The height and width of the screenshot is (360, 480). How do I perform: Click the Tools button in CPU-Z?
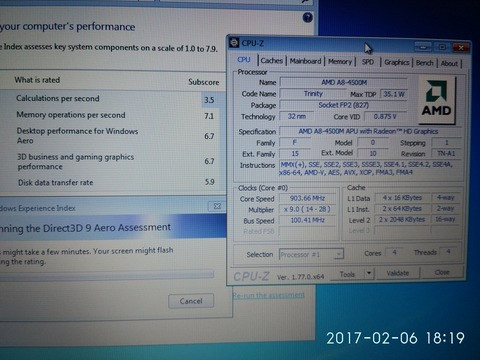click(x=347, y=274)
